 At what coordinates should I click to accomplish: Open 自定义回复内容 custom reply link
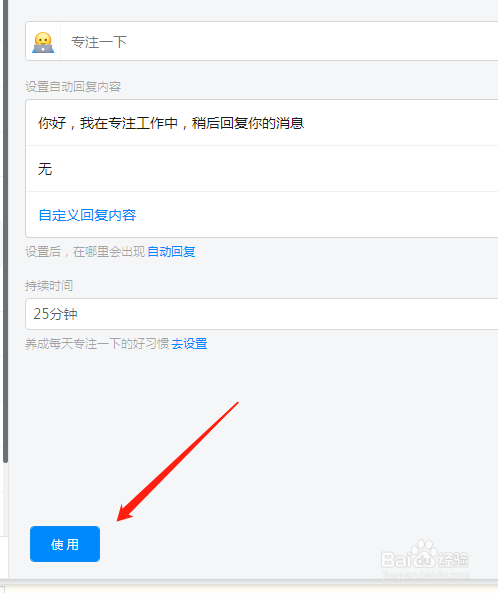(x=87, y=215)
